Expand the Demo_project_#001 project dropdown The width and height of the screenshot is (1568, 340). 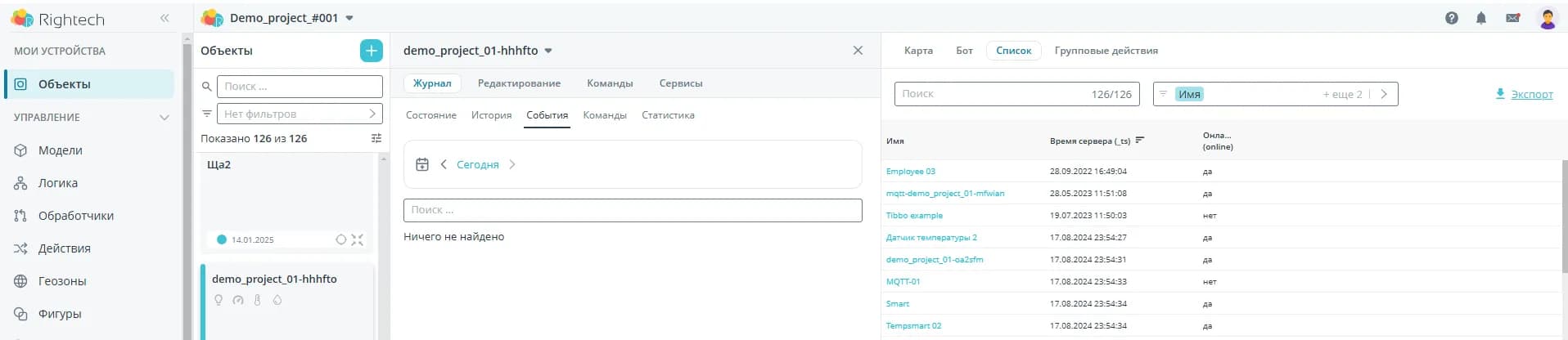pos(349,18)
